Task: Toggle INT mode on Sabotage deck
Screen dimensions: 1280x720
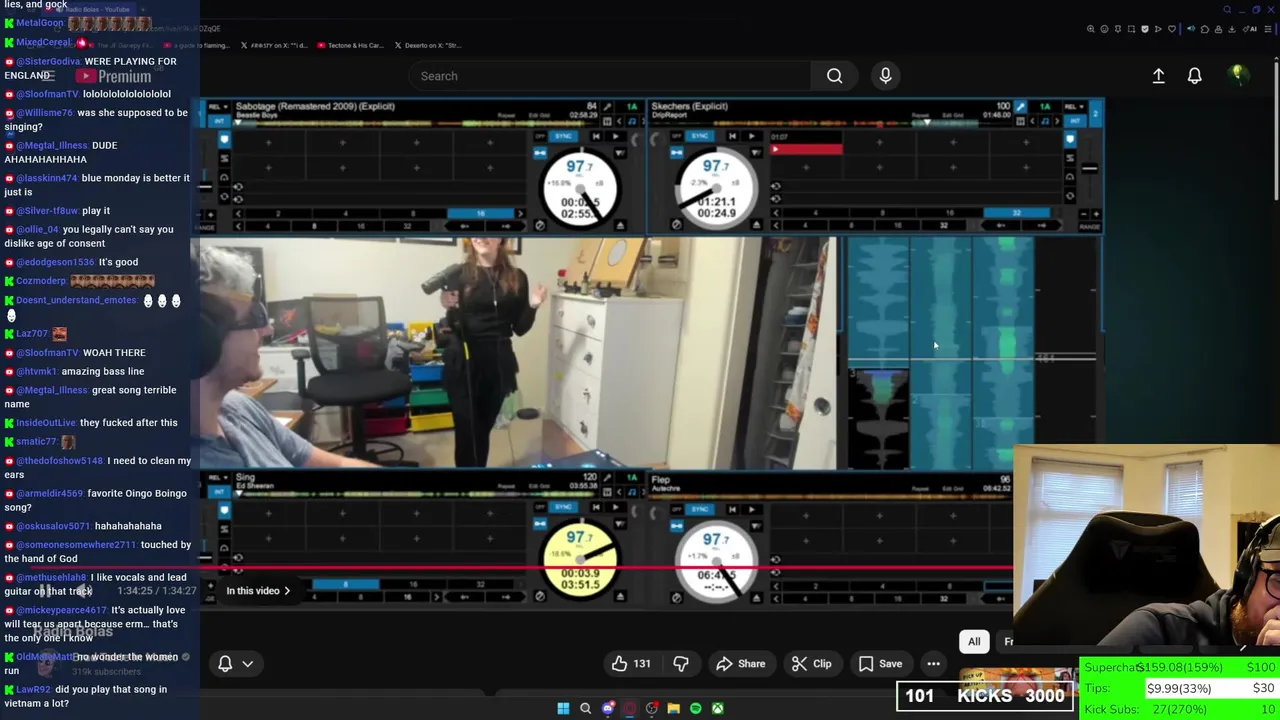Action: pyautogui.click(x=219, y=121)
